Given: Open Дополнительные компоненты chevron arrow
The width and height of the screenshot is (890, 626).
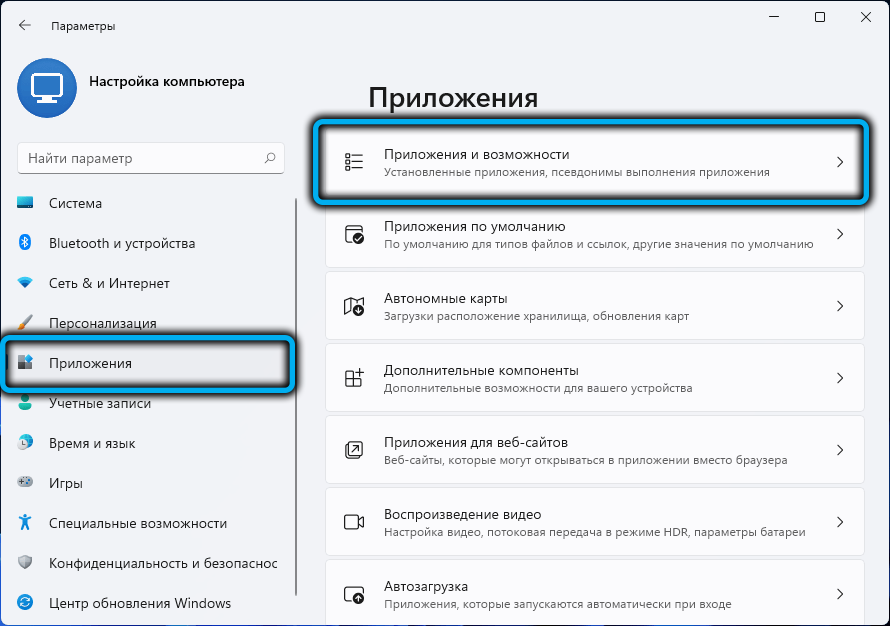Looking at the screenshot, I should [840, 378].
